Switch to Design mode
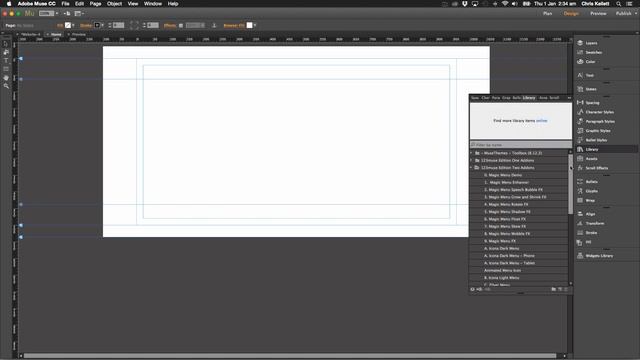This screenshot has width=640, height=360. (x=571, y=13)
